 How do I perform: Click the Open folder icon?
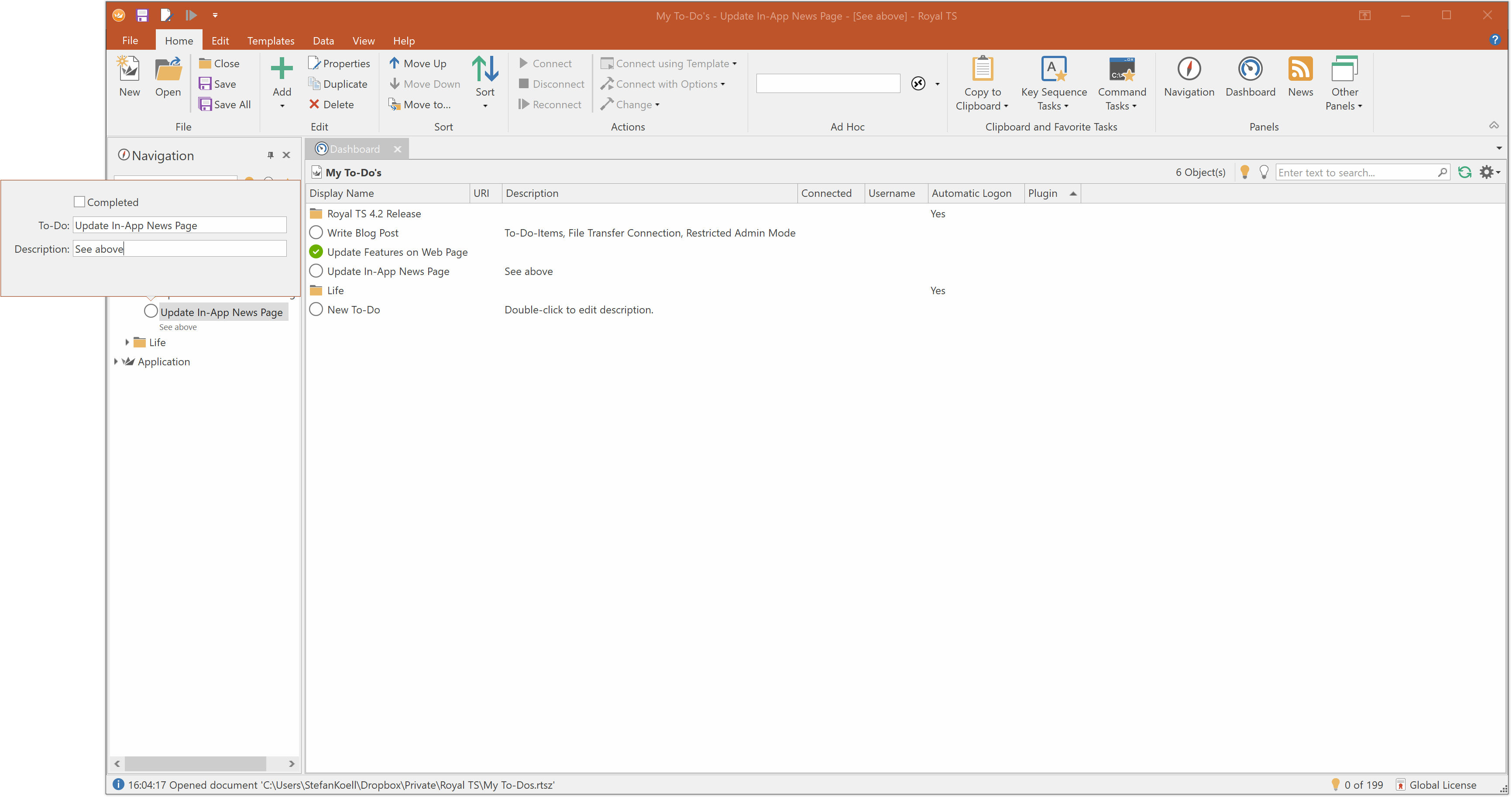(168, 69)
